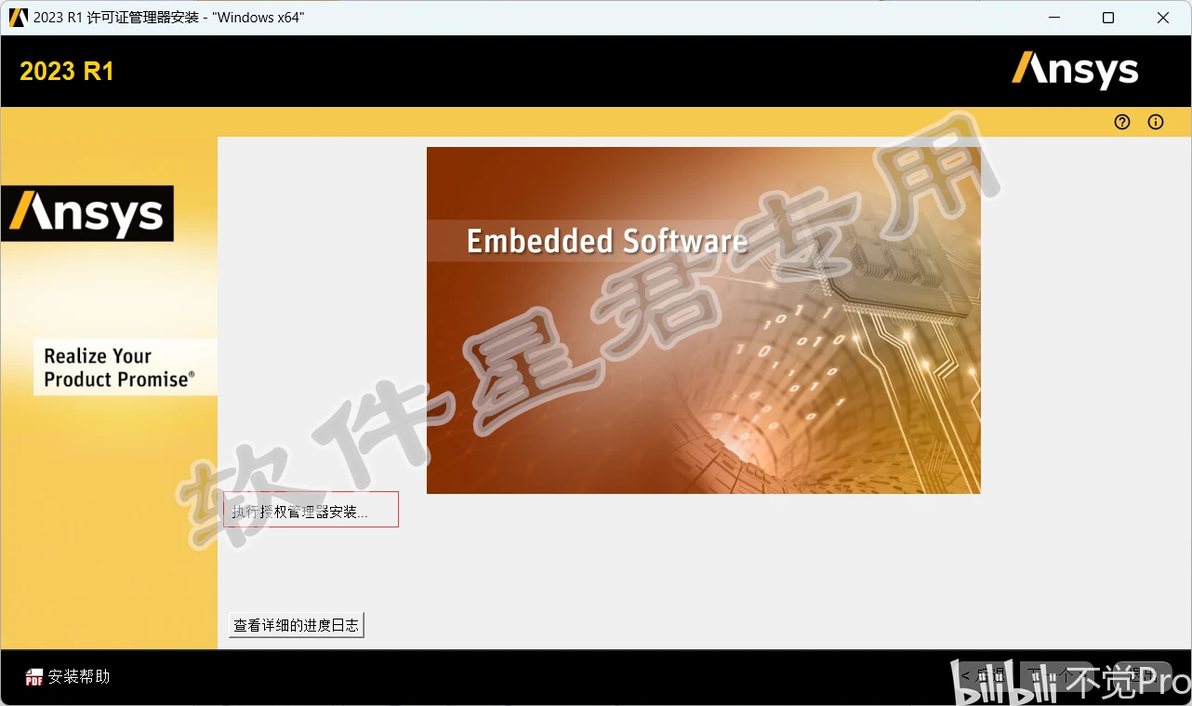Screen dimensions: 1192x706
Task: Click the 2023 R1 version label
Action: coord(67,71)
